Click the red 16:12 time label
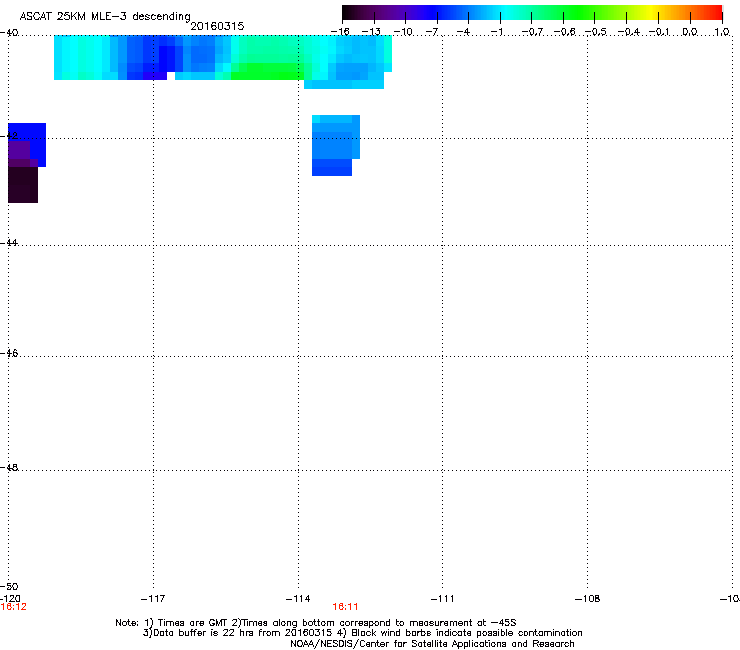The width and height of the screenshot is (740, 650). [x=14, y=607]
